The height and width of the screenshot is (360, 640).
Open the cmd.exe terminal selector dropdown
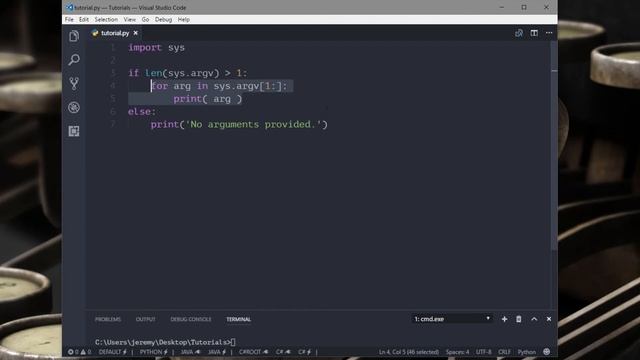coord(452,319)
